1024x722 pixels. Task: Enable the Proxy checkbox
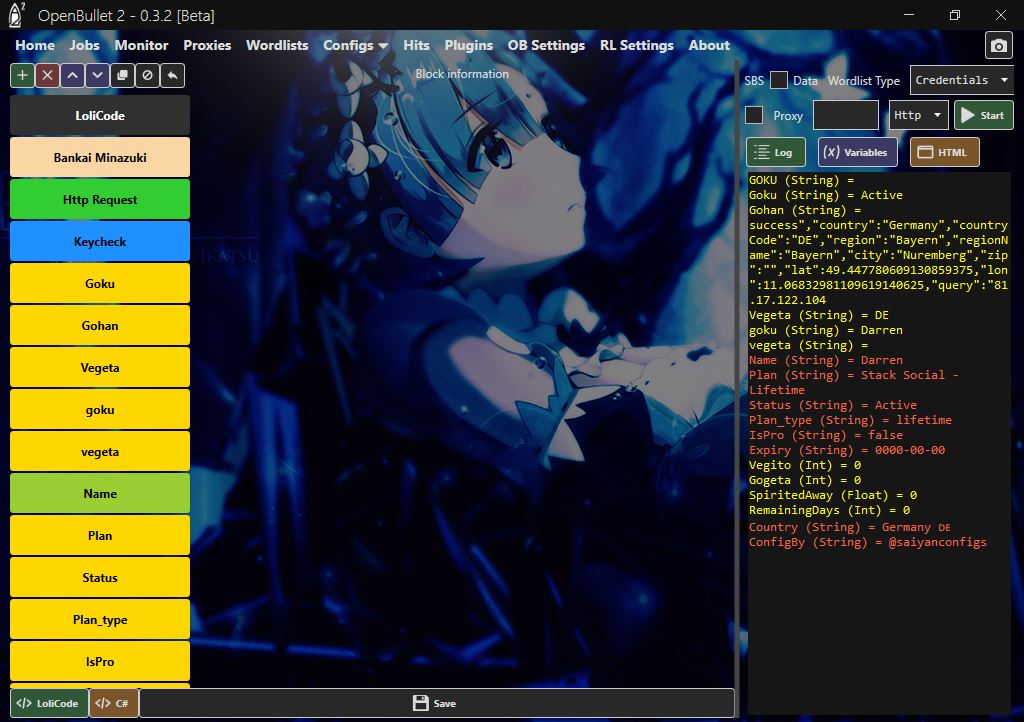click(755, 115)
